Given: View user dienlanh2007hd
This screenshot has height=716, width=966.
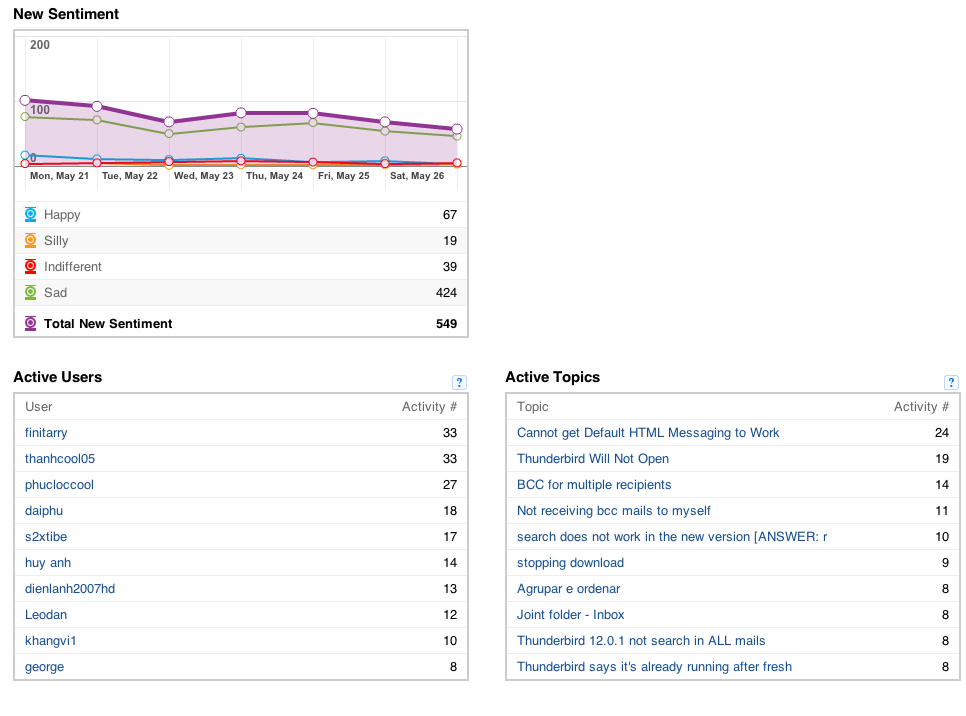Looking at the screenshot, I should point(70,588).
